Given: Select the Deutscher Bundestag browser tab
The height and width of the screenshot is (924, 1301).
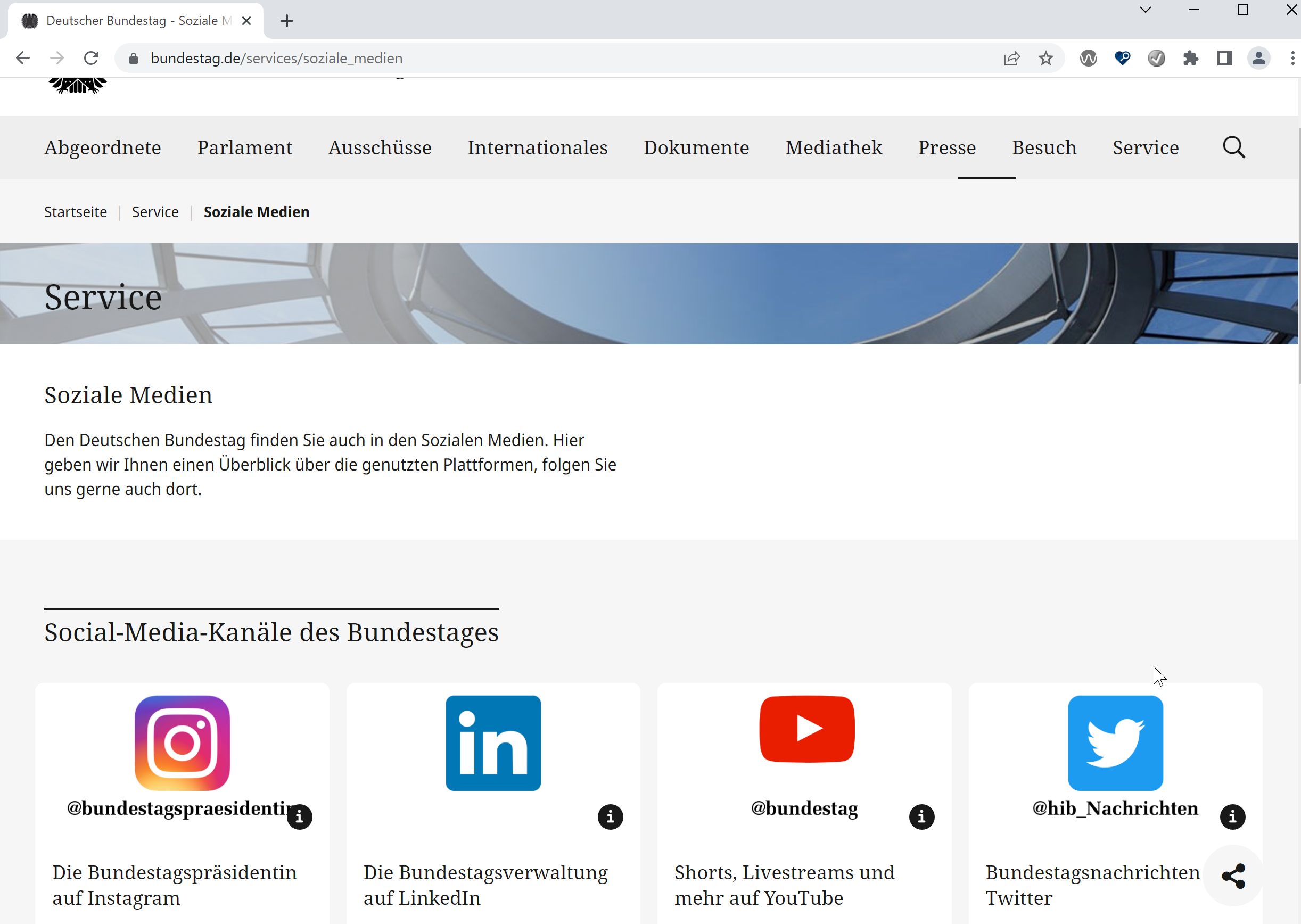Looking at the screenshot, I should tap(135, 21).
